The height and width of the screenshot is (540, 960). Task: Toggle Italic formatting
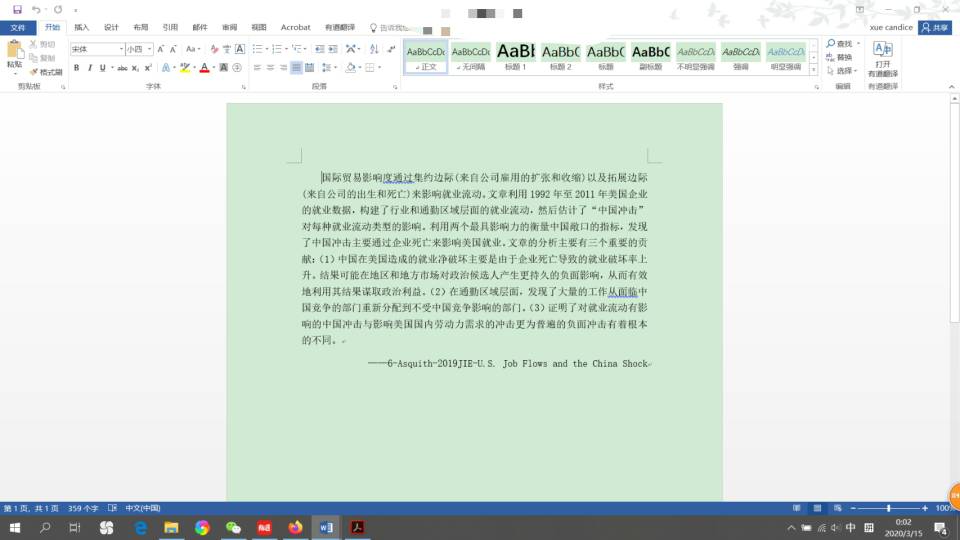click(90, 68)
